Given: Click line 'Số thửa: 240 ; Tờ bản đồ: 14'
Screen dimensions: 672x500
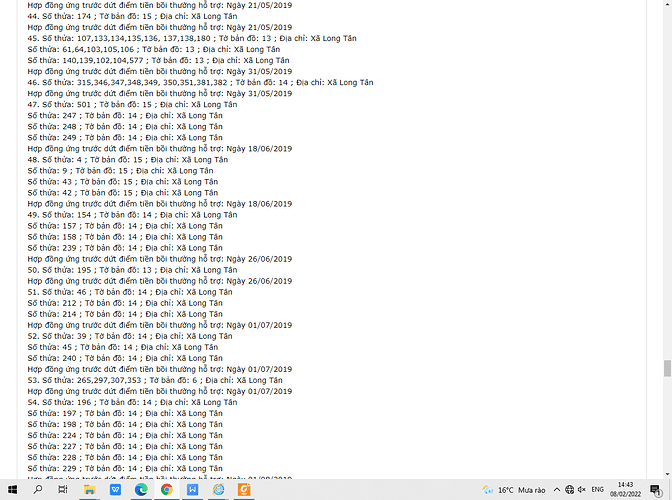Looking at the screenshot, I should 125,358.
